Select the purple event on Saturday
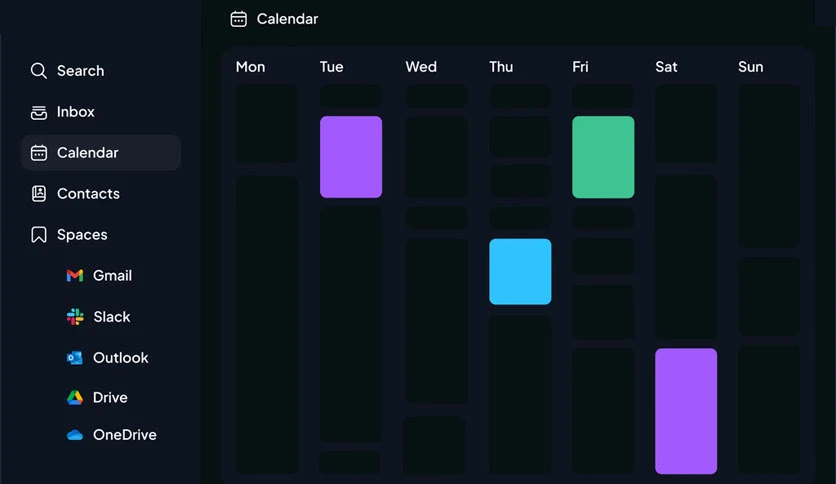The width and height of the screenshot is (836, 484). (x=686, y=411)
